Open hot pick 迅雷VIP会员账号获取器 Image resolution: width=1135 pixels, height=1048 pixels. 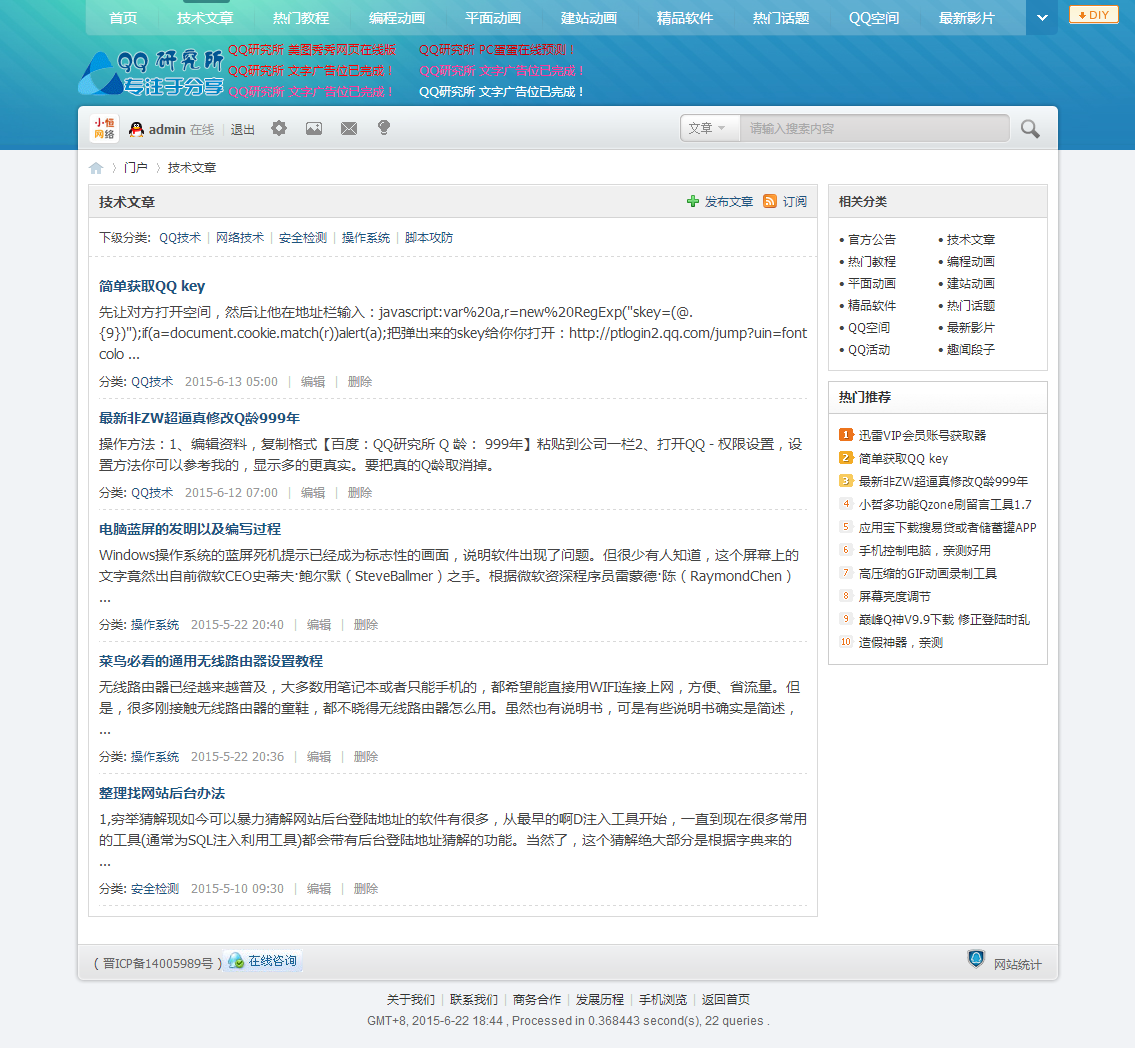click(922, 435)
